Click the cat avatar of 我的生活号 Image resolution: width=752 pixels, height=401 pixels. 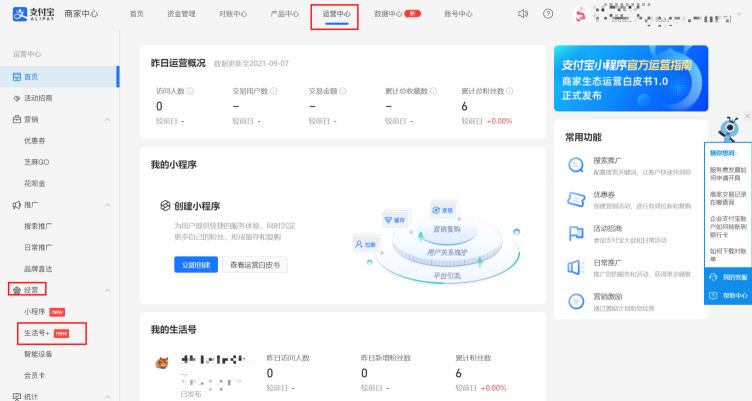point(162,363)
